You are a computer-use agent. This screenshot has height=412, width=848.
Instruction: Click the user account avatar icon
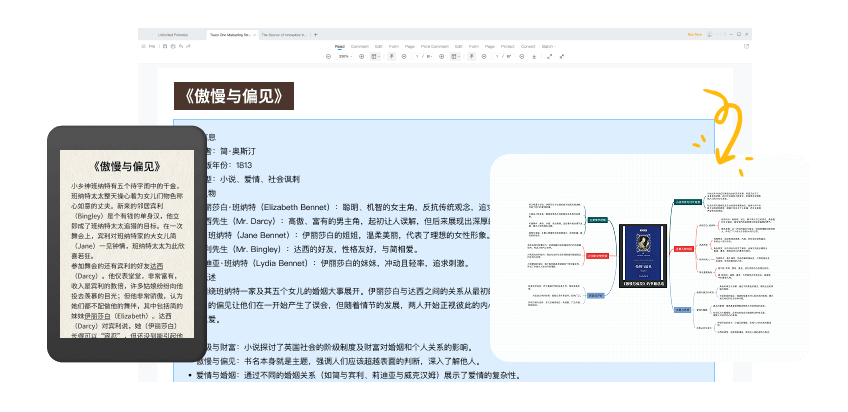click(x=711, y=35)
